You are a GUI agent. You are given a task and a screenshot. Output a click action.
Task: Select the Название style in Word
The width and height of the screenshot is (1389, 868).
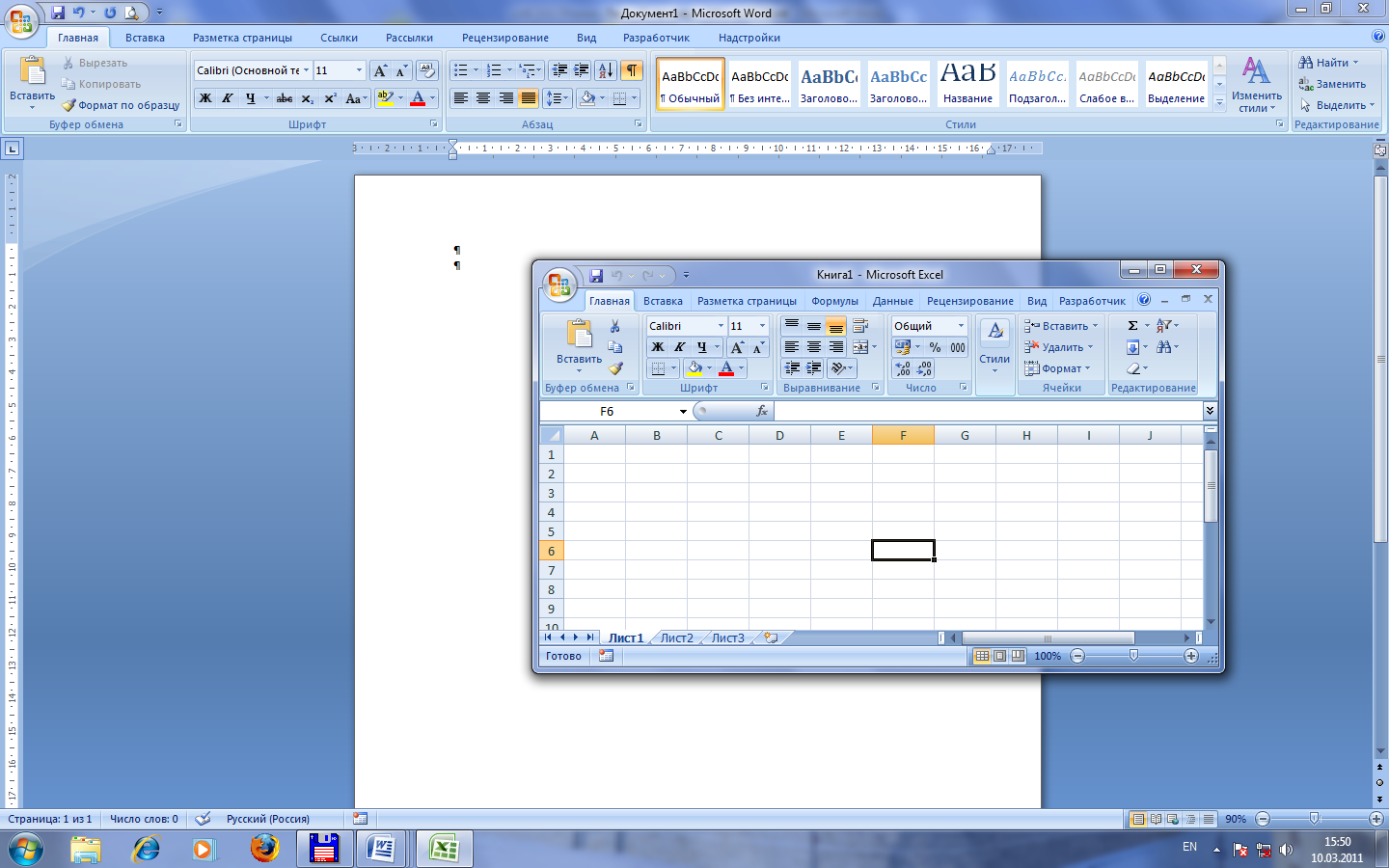point(968,84)
